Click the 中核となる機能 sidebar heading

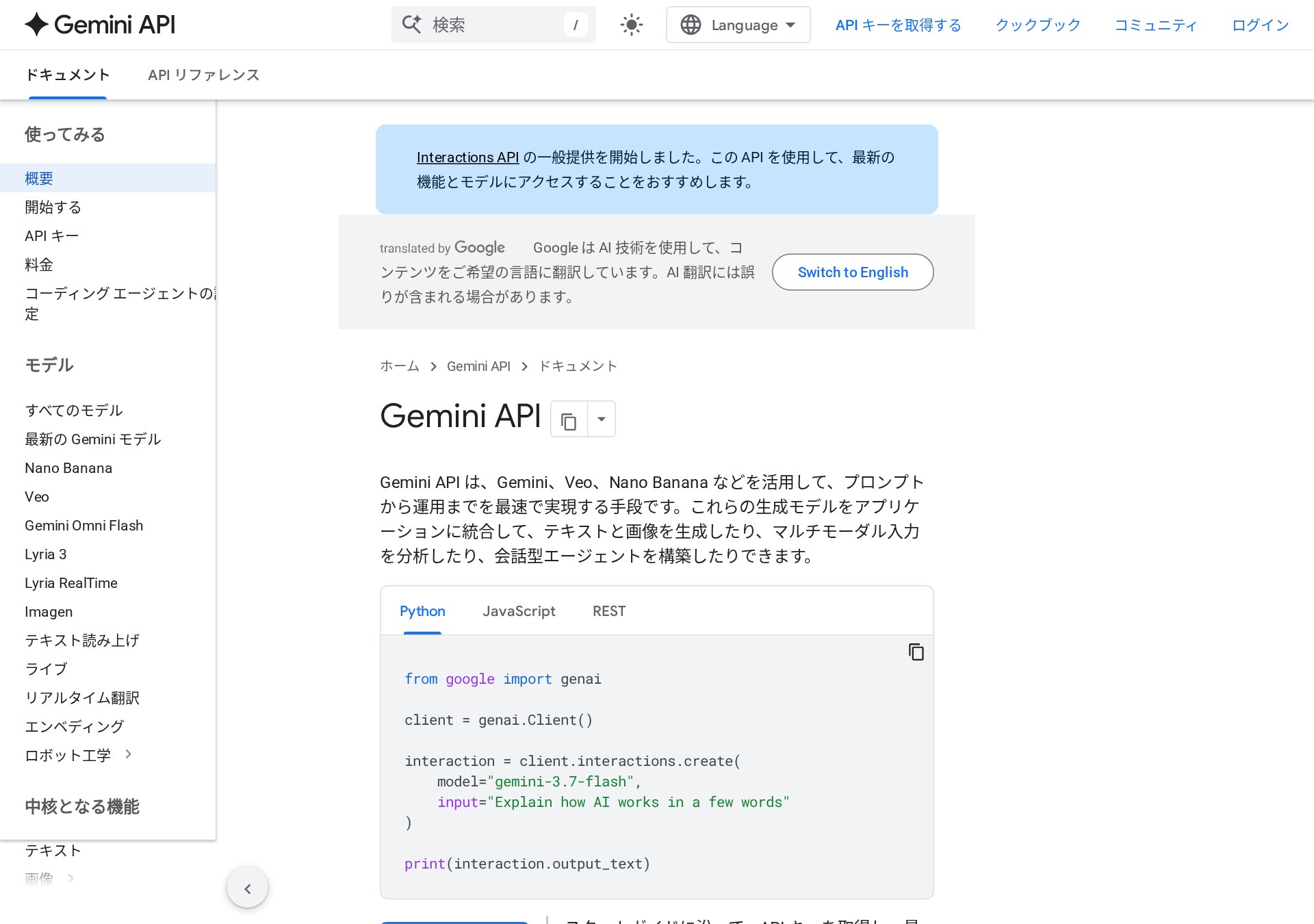click(x=82, y=806)
